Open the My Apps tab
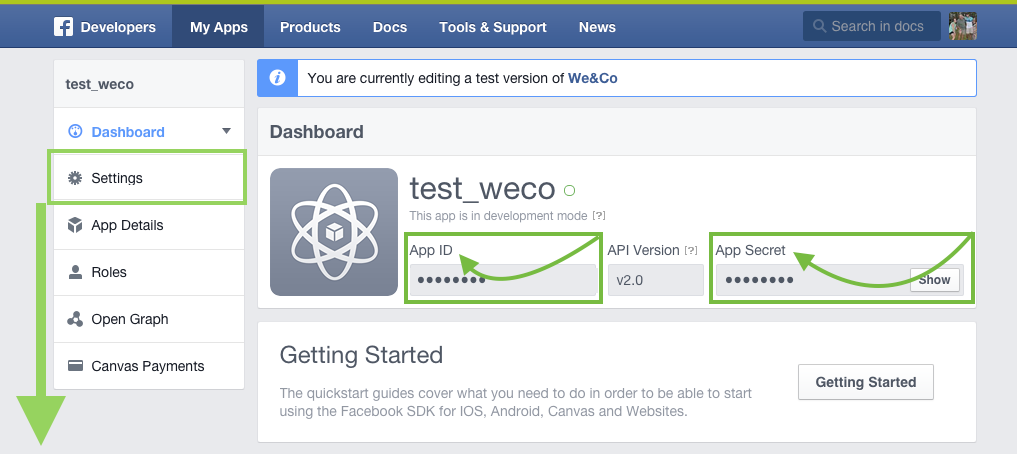Image resolution: width=1017 pixels, height=454 pixels. click(x=219, y=27)
